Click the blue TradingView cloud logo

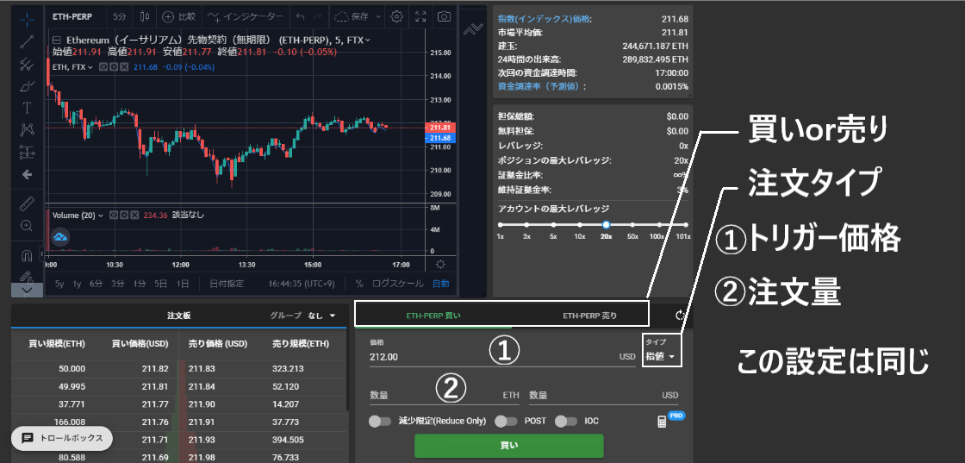point(60,237)
